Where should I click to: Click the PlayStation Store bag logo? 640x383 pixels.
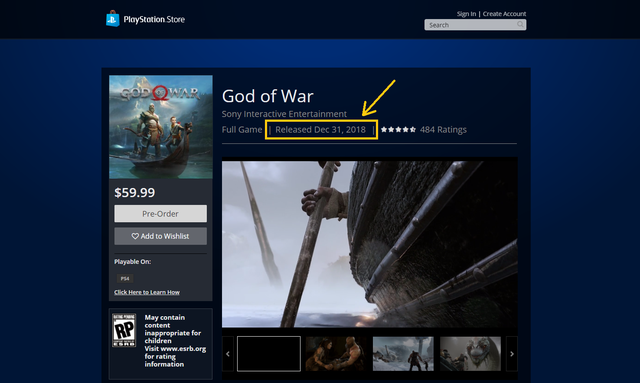113,18
